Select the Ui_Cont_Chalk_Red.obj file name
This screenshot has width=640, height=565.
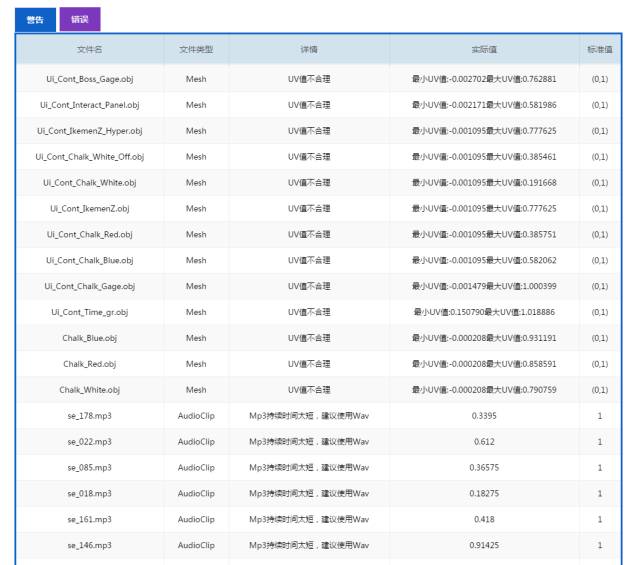pos(90,234)
